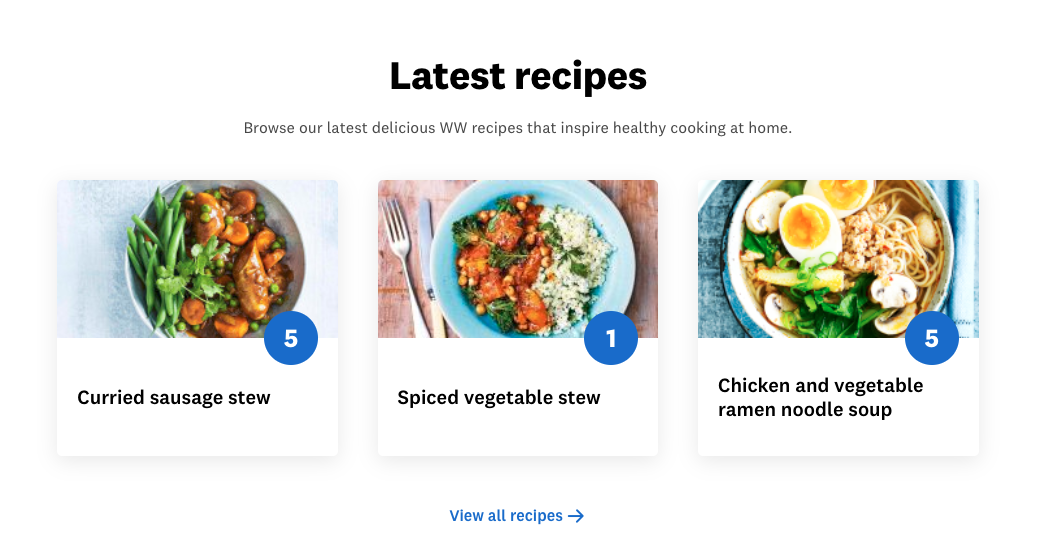
Task: Click the arrow icon beside View all recipes
Action: point(576,516)
